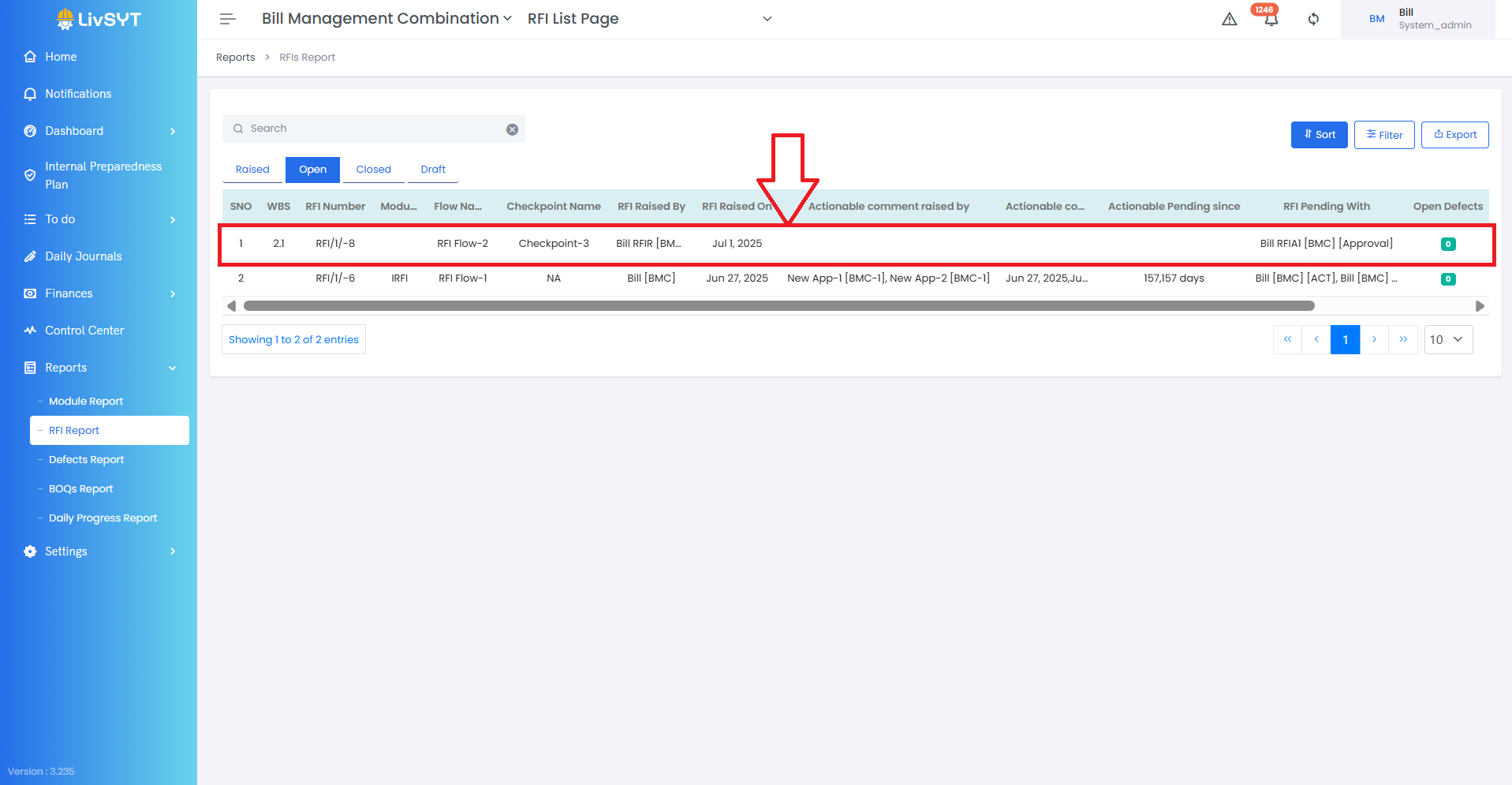Open RFI Report in sidebar
Screen dimensions: 1512x785
tap(110, 431)
